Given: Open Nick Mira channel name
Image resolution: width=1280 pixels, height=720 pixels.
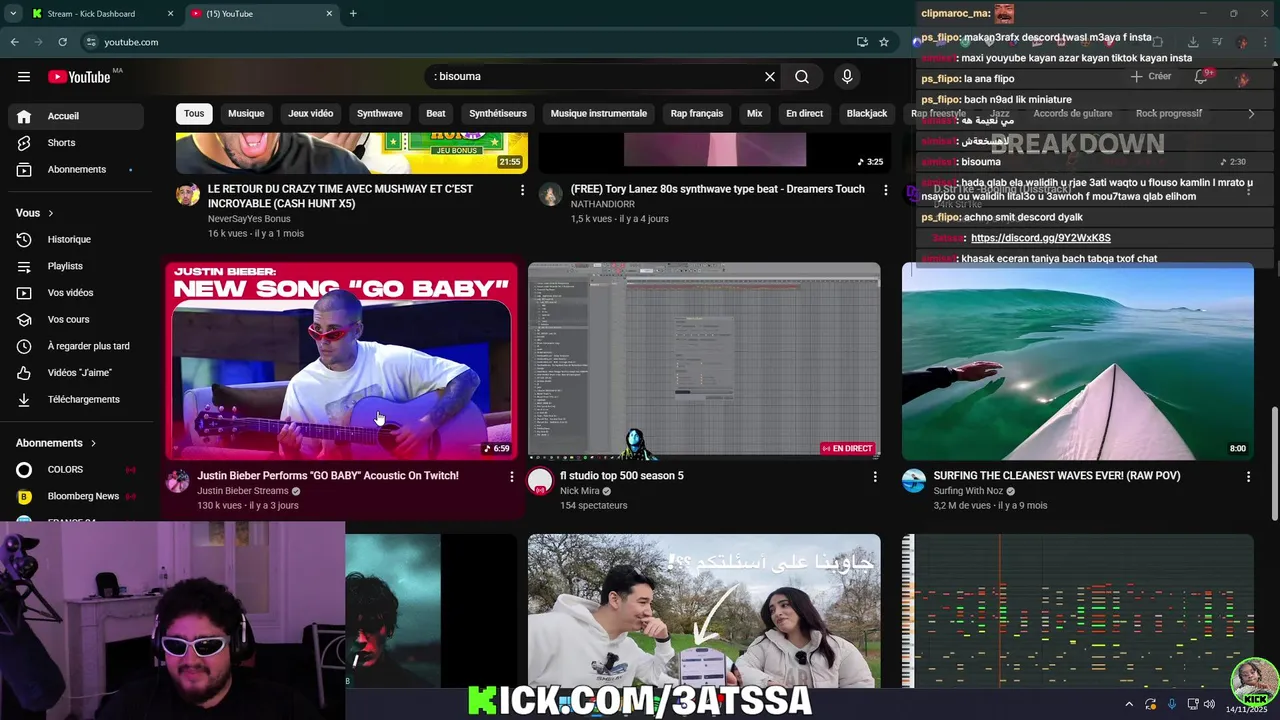Looking at the screenshot, I should (580, 491).
